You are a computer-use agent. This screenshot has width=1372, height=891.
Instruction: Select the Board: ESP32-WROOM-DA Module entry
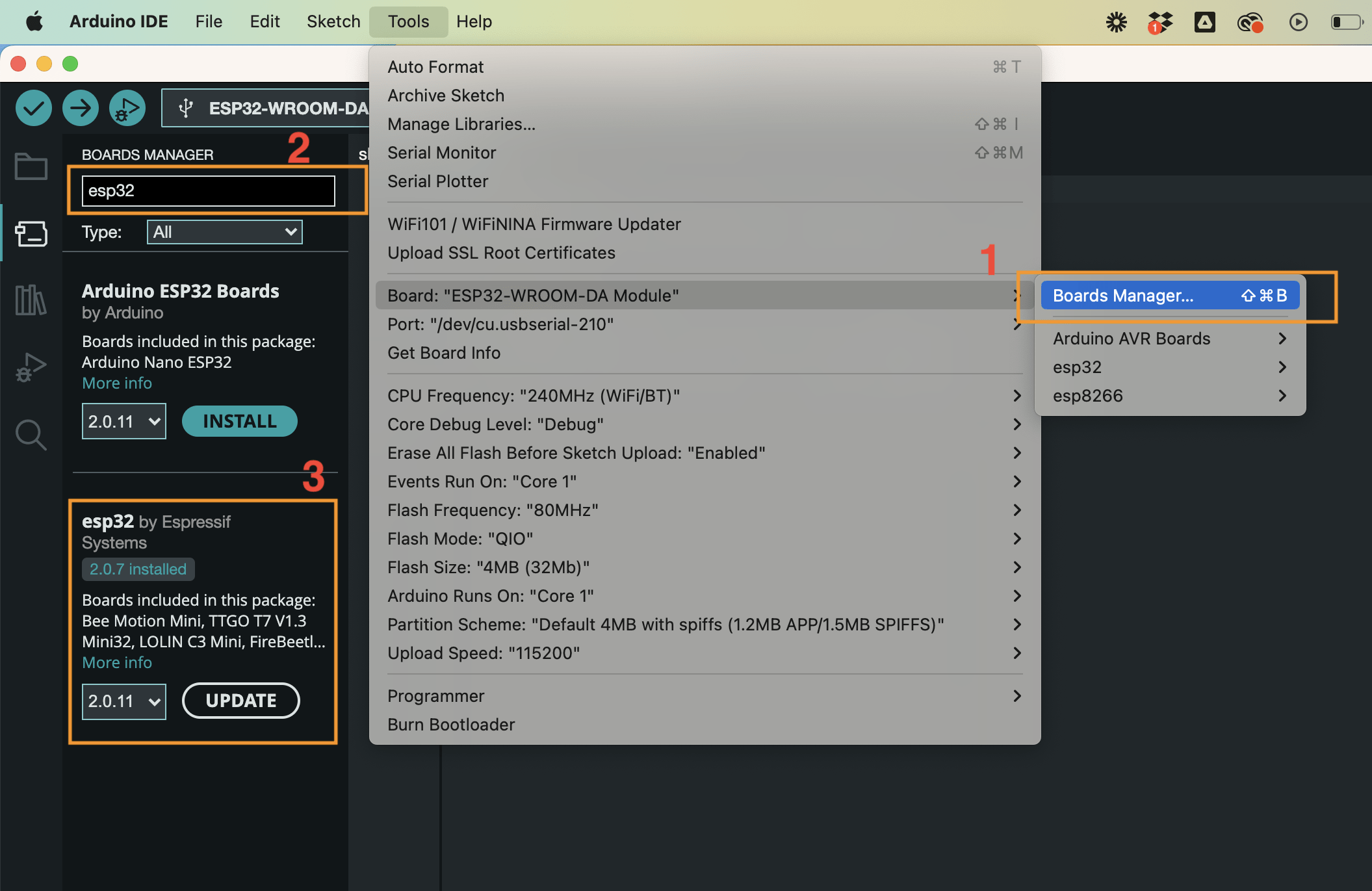705,296
